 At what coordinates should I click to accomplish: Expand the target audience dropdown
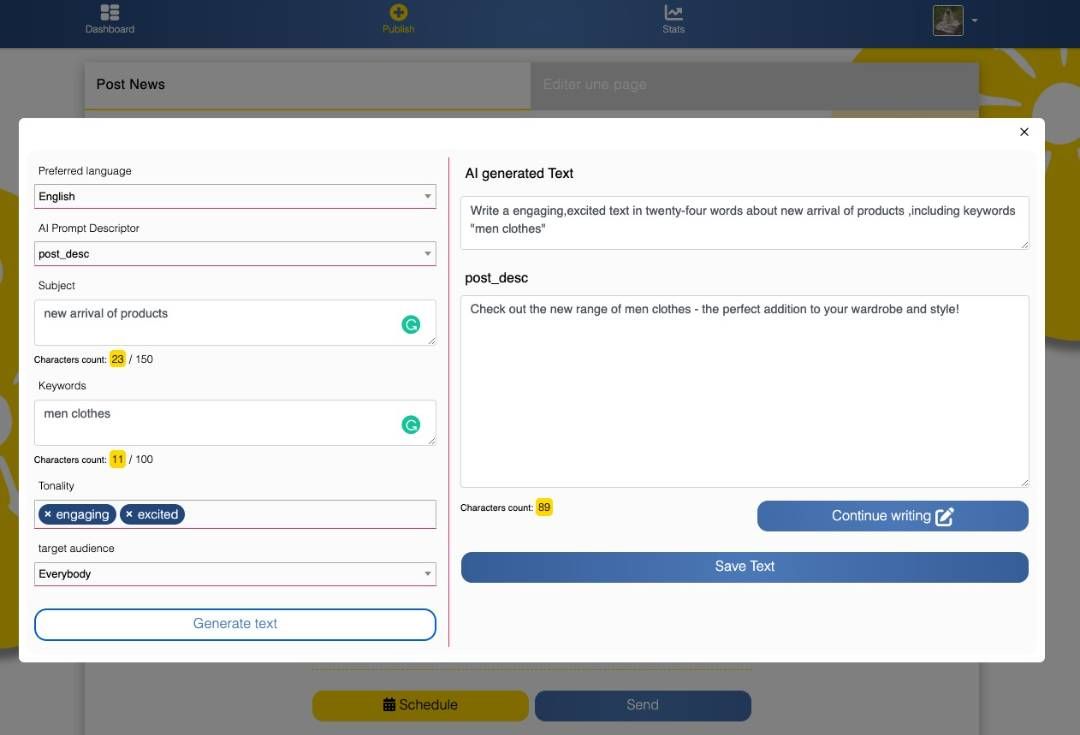pos(235,574)
